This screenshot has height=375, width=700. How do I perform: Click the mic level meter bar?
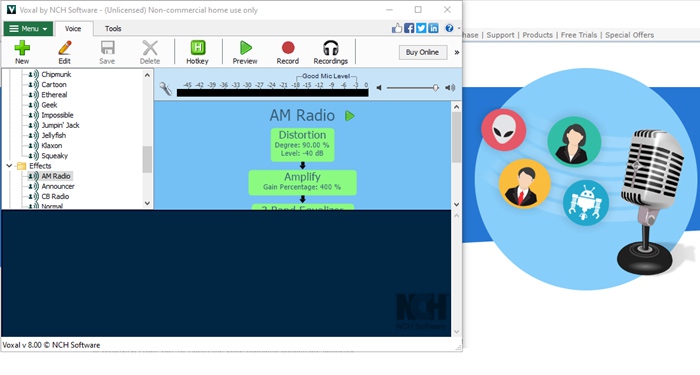pyautogui.click(x=273, y=93)
